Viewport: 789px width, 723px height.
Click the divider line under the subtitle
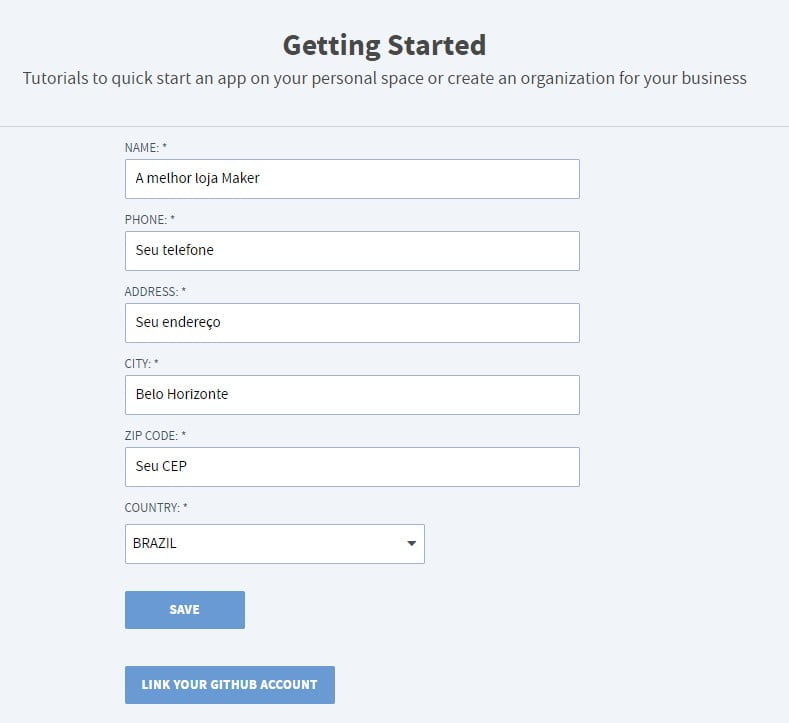394,126
